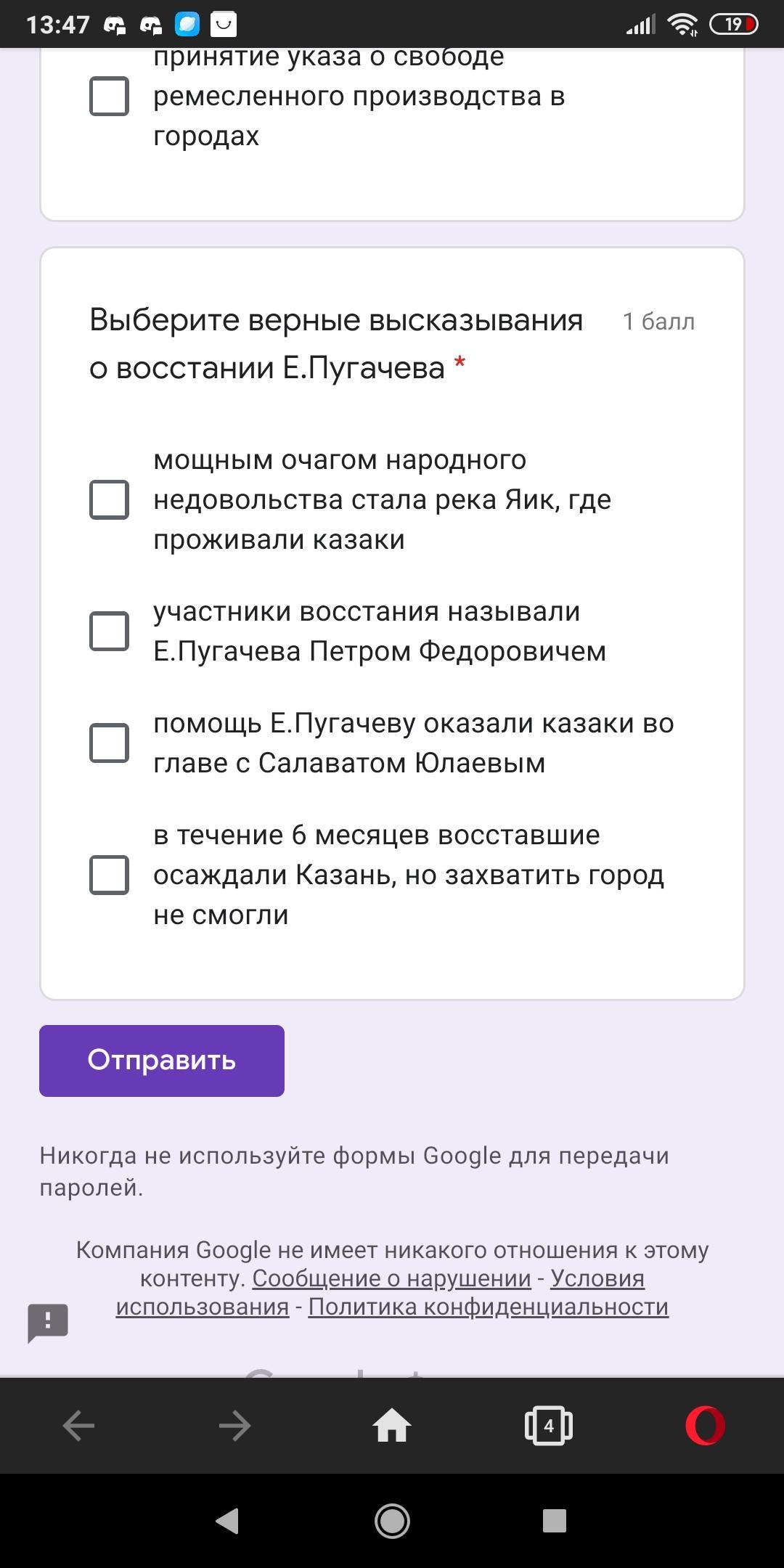
Task: Check the Петром Федоровичем option
Action: (109, 631)
